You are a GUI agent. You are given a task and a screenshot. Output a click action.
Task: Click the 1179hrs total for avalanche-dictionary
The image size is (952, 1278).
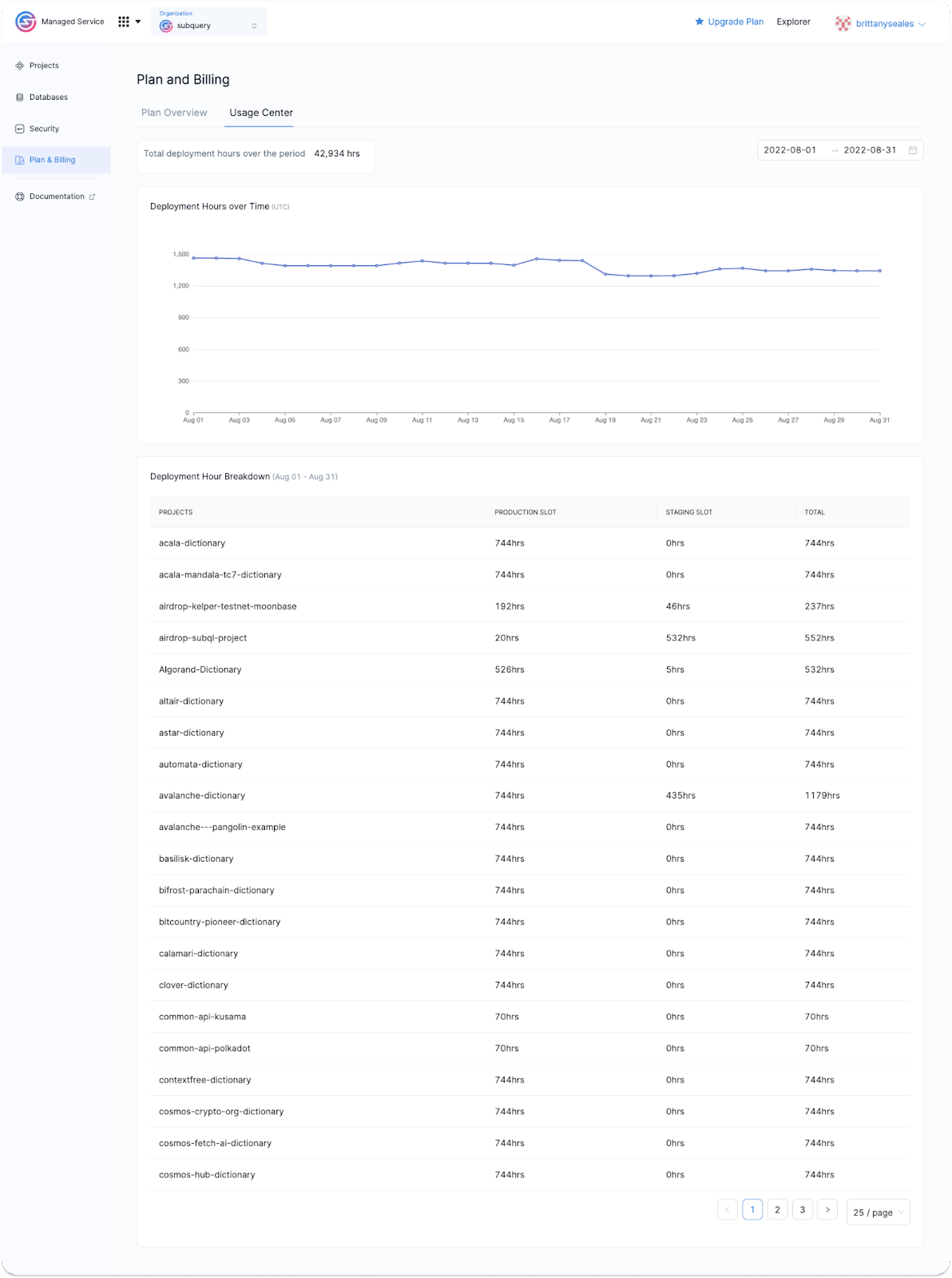[823, 796]
